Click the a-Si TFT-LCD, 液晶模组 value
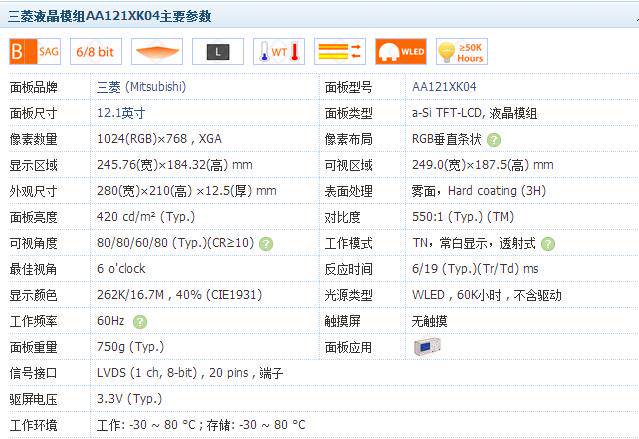639x439 pixels. click(x=474, y=113)
